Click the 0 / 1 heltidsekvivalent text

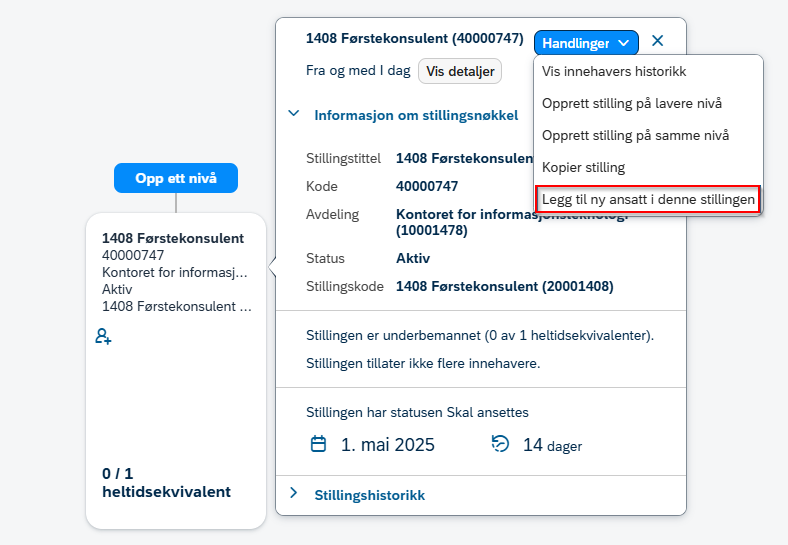pyautogui.click(x=166, y=483)
